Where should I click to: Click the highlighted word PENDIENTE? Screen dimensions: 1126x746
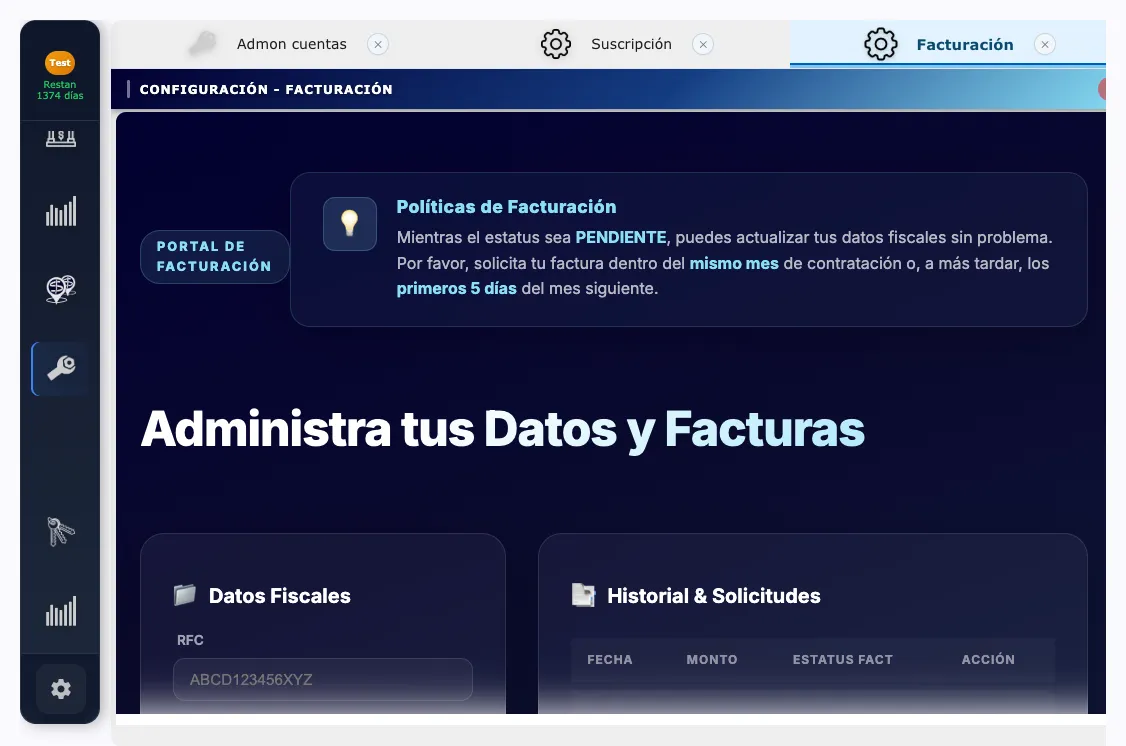point(620,238)
